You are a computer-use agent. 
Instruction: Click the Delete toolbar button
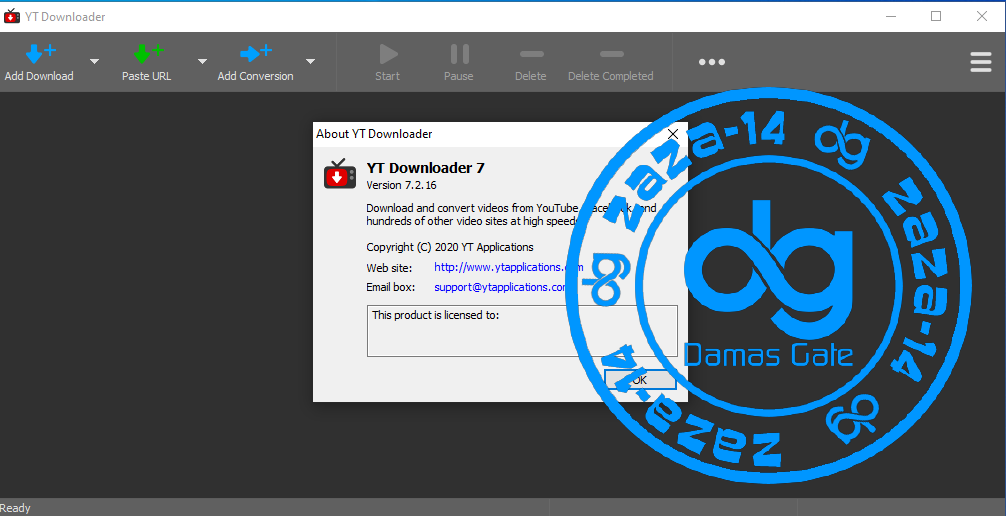[531, 63]
